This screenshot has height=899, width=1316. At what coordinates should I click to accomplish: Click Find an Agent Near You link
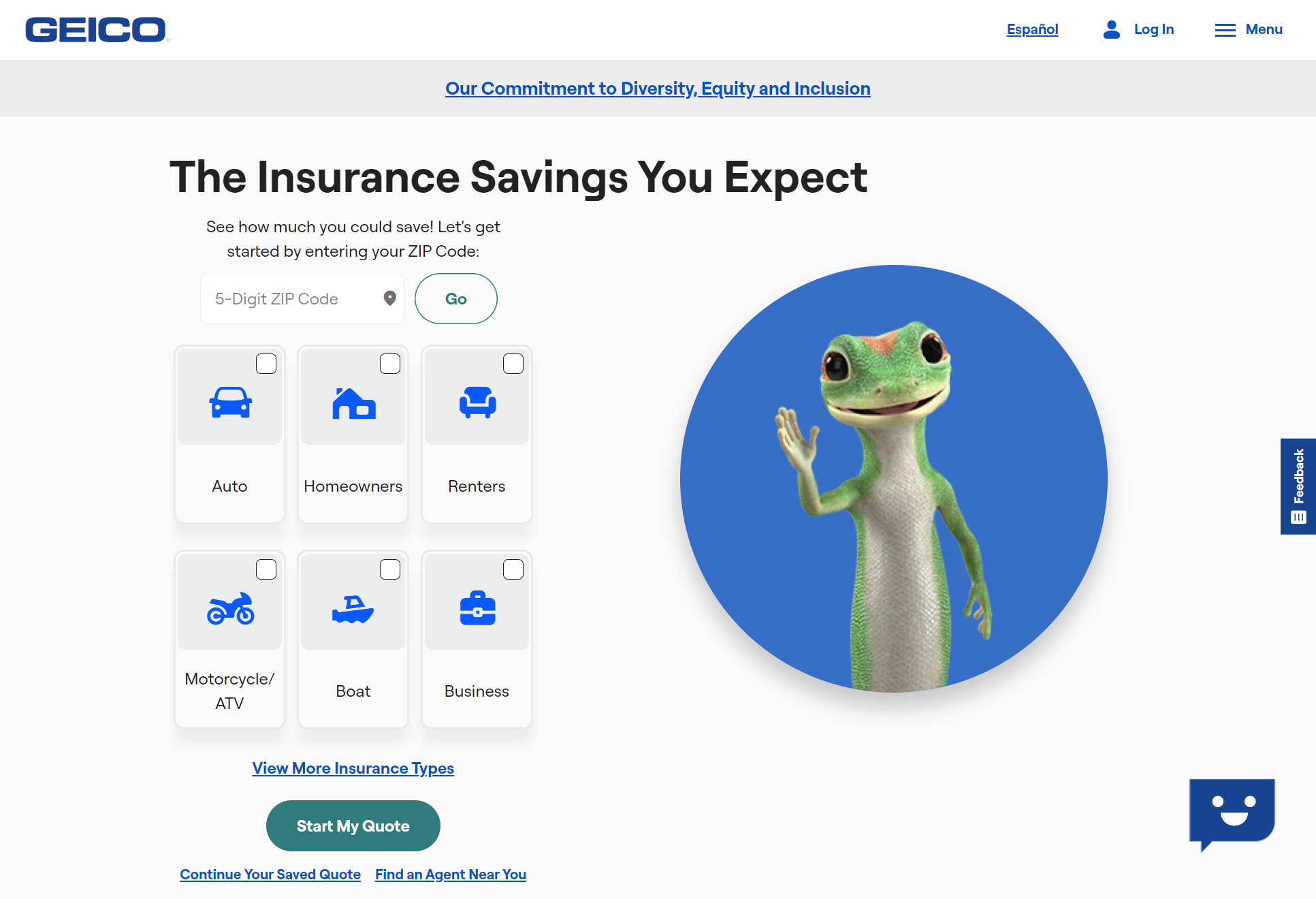coord(450,873)
